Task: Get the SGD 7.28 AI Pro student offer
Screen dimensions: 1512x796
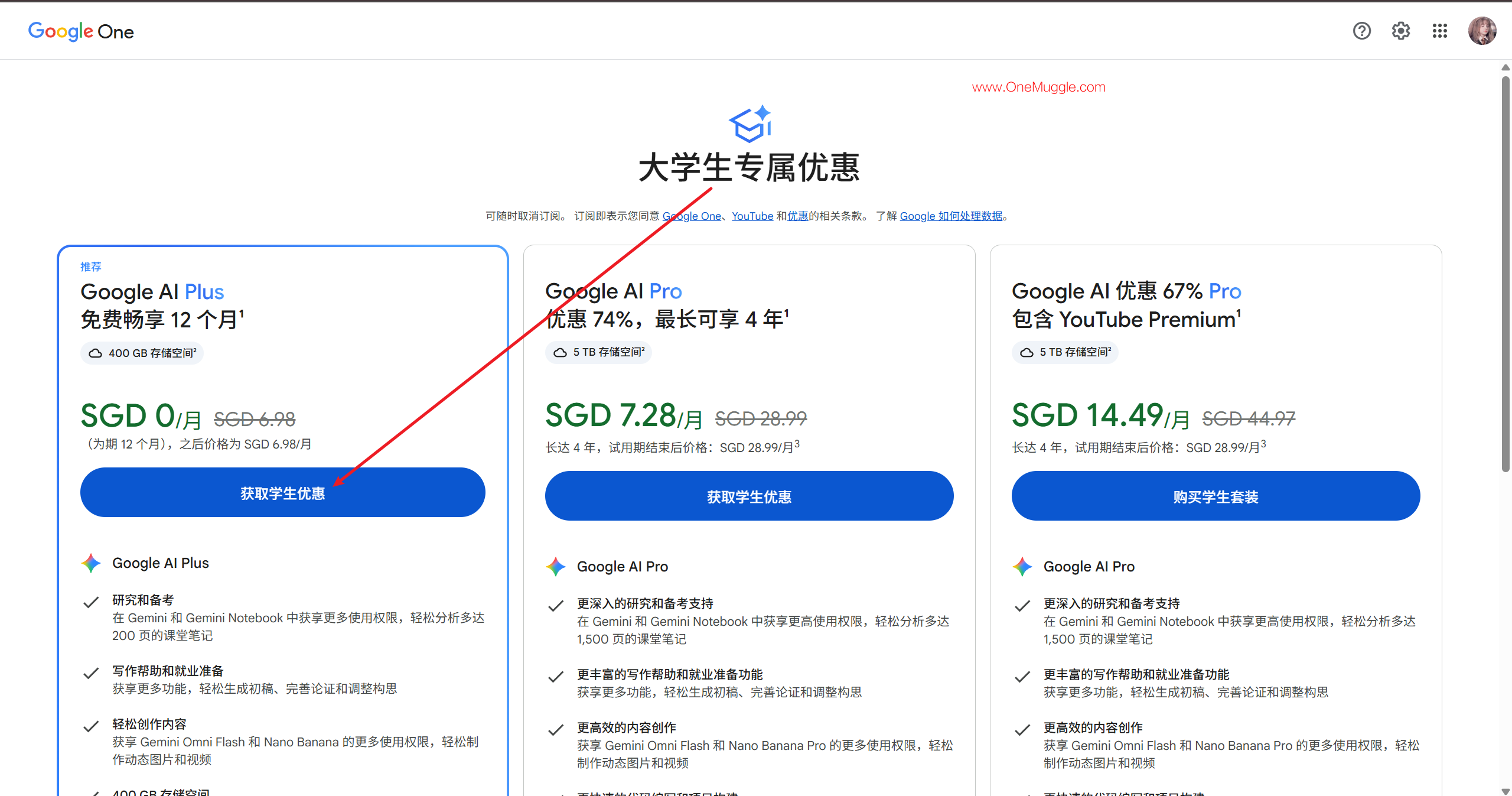Action: click(750, 496)
